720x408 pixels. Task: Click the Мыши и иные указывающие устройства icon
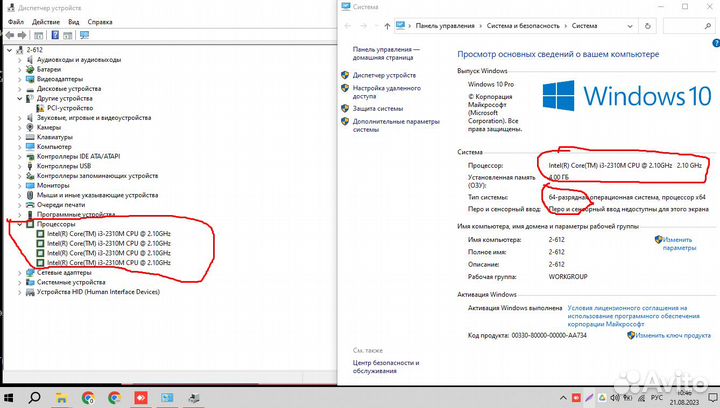[x=30, y=195]
